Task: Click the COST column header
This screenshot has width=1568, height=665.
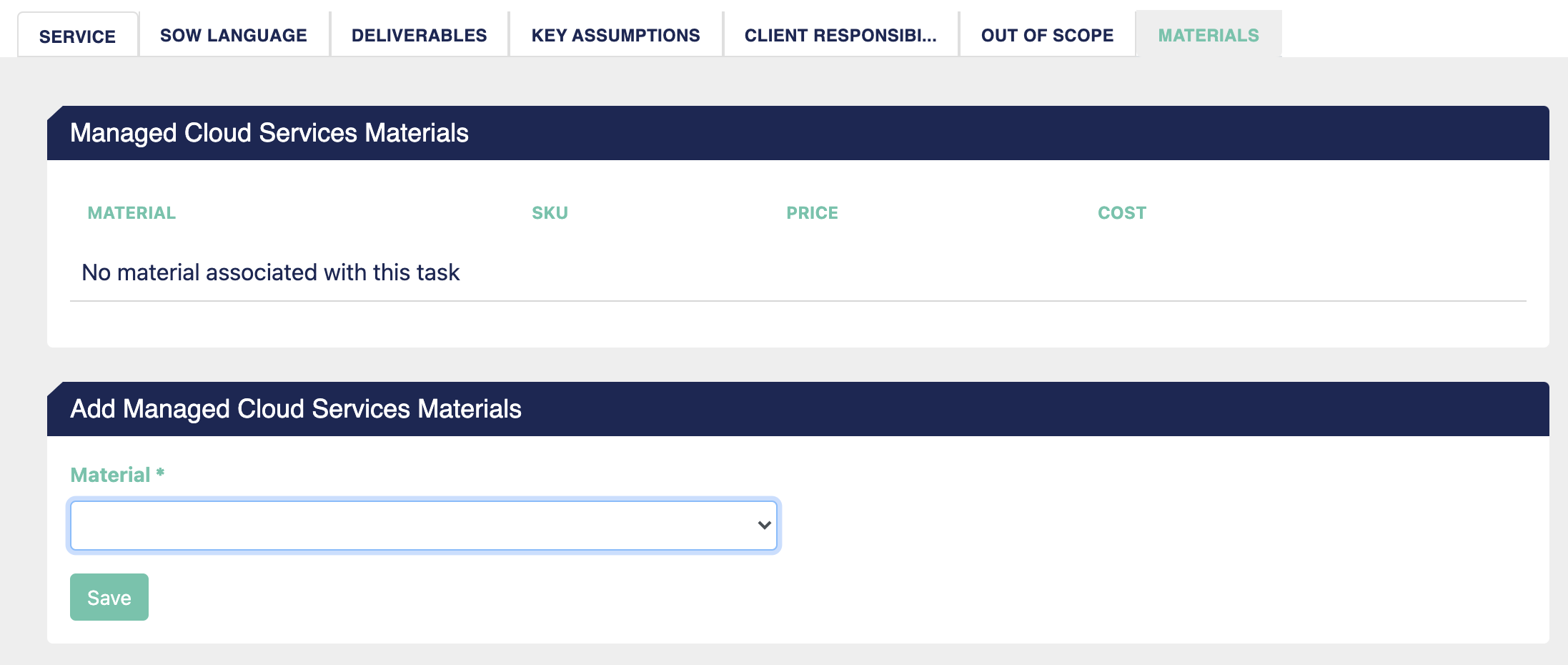Action: pos(1122,213)
